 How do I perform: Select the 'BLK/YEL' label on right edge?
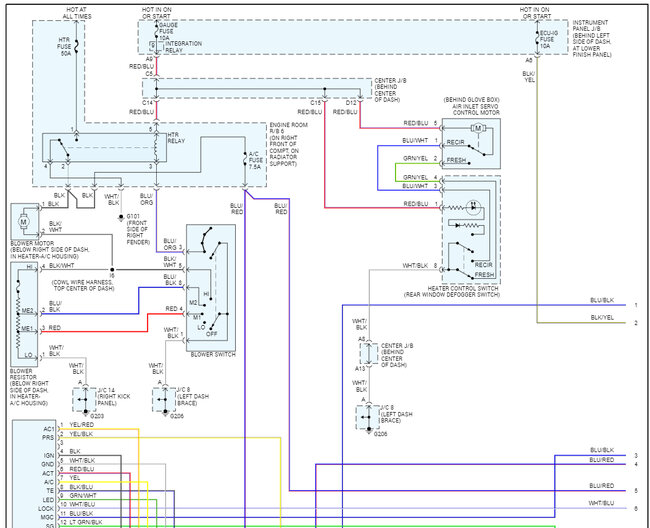602,317
